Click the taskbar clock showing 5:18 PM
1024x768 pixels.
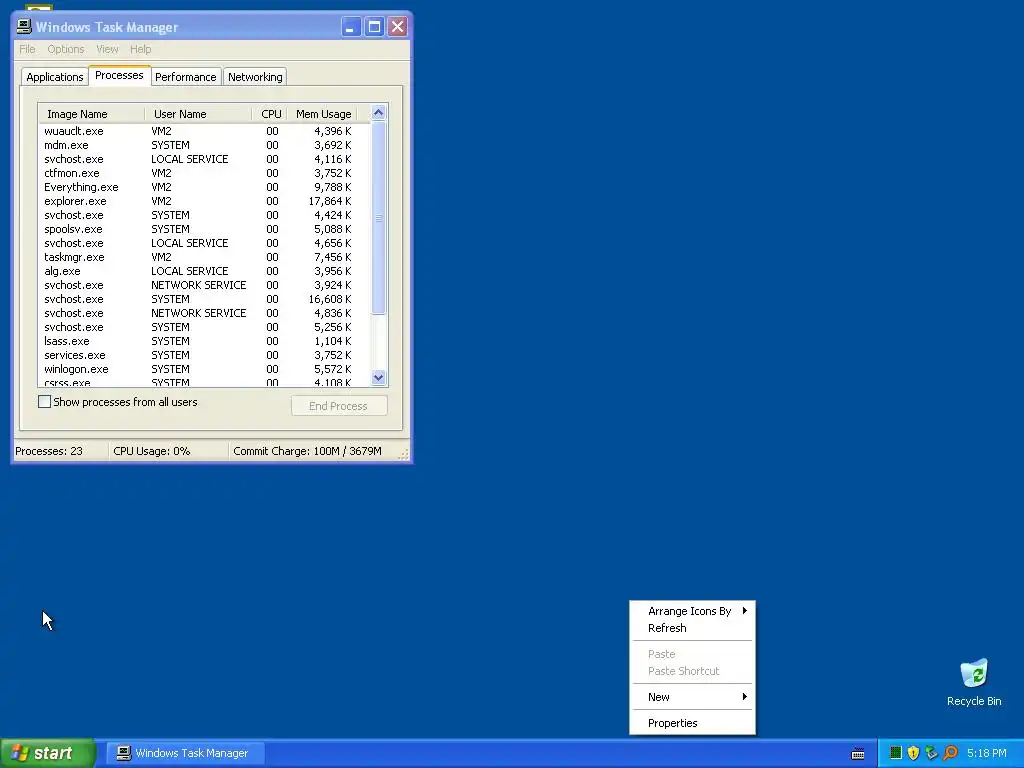(987, 753)
